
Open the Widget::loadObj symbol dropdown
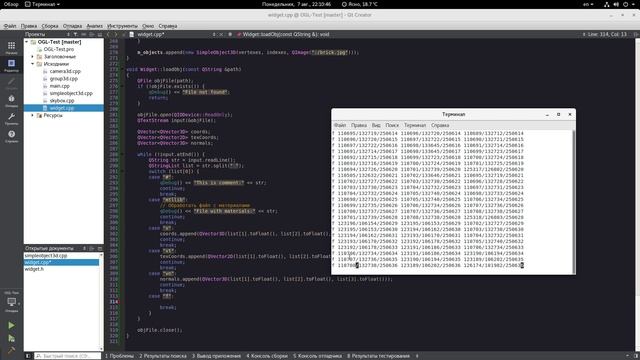[286, 34]
